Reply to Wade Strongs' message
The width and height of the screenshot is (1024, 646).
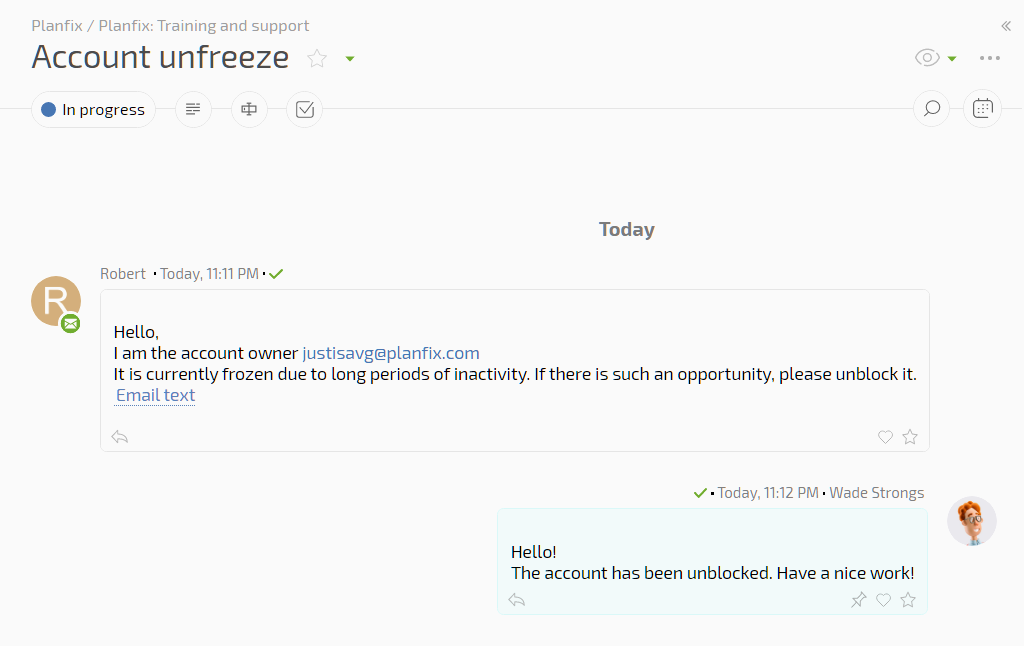point(517,600)
